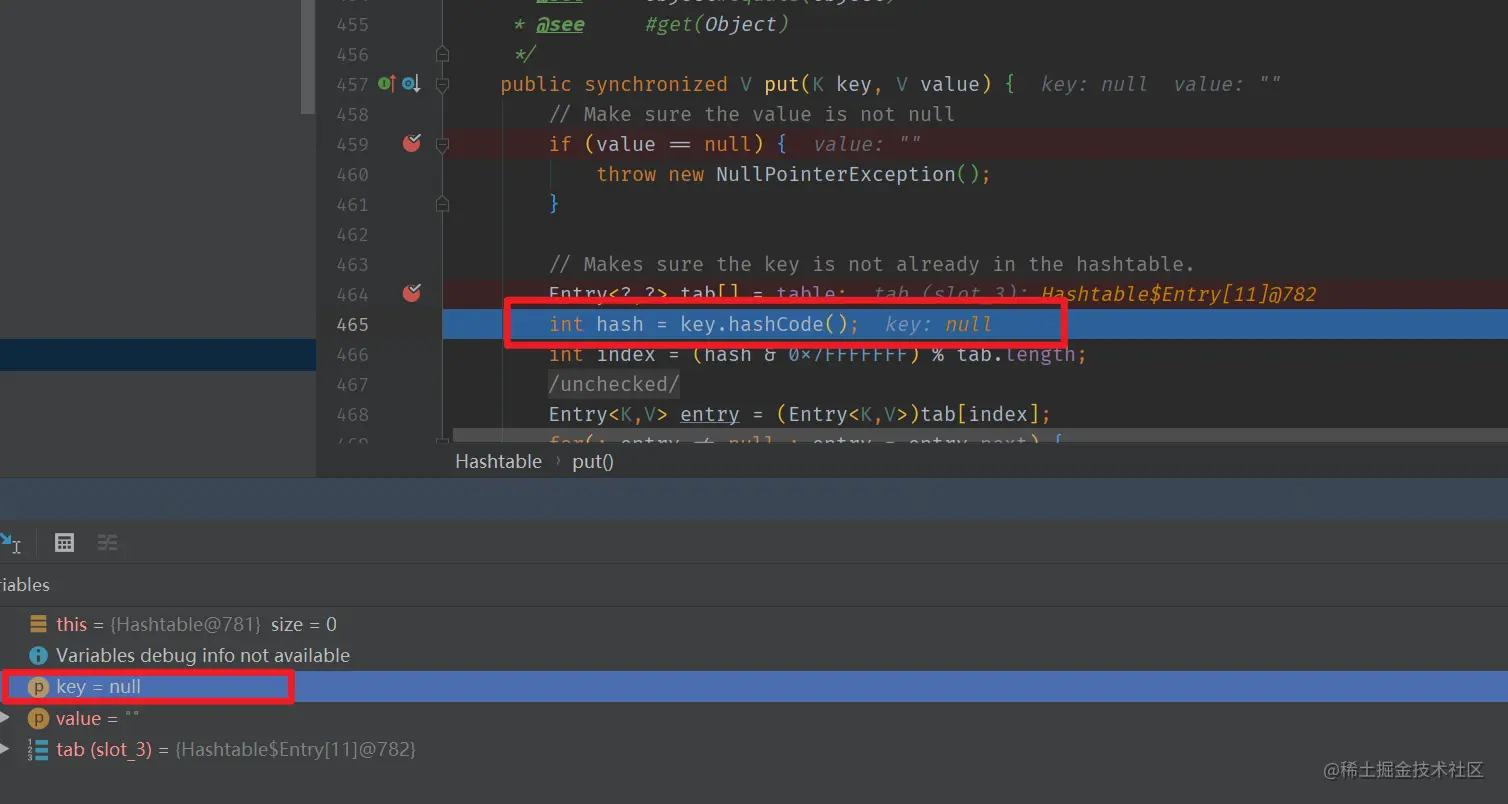The height and width of the screenshot is (804, 1508).
Task: Click the '/unchecked/' comment on line 467
Action: (614, 384)
